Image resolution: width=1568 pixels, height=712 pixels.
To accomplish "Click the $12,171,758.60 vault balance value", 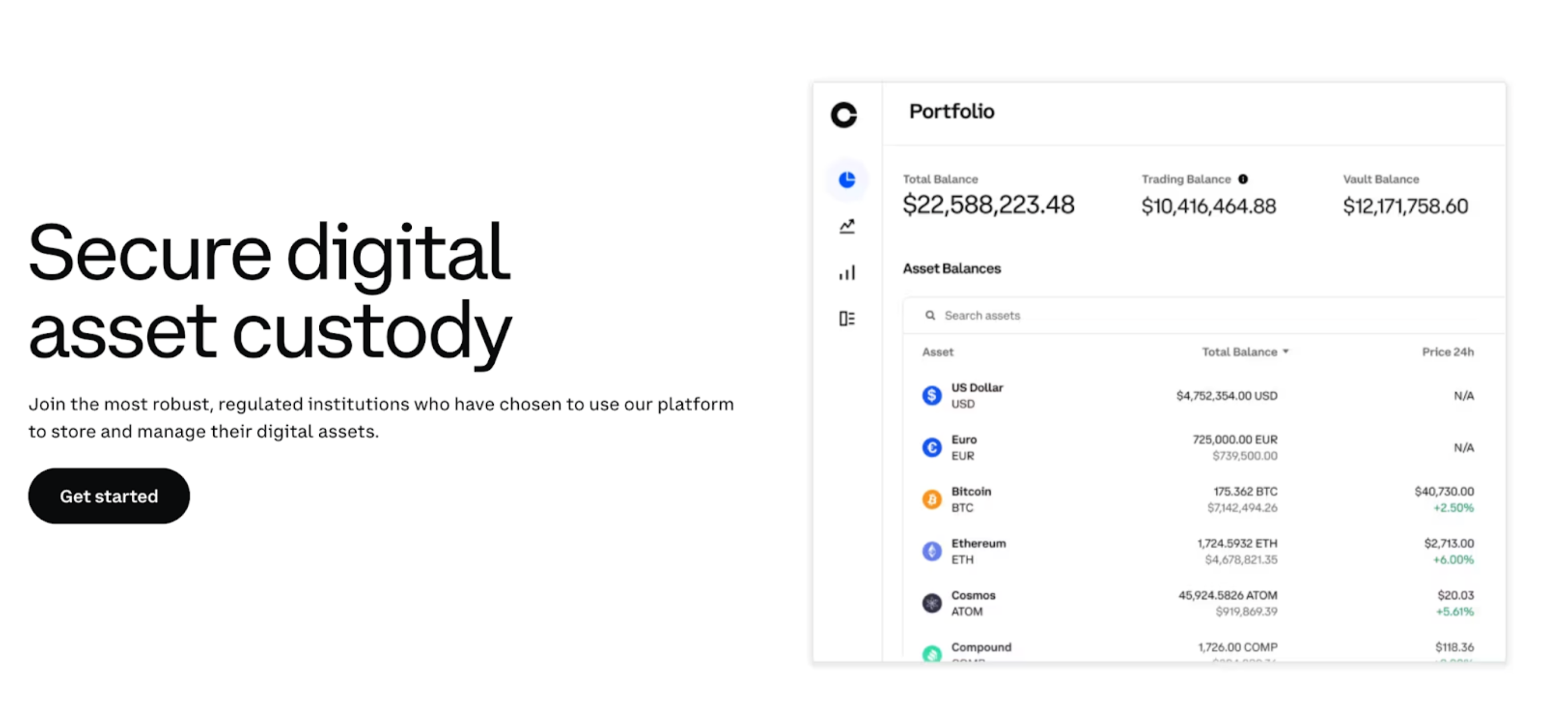I will [x=1405, y=207].
